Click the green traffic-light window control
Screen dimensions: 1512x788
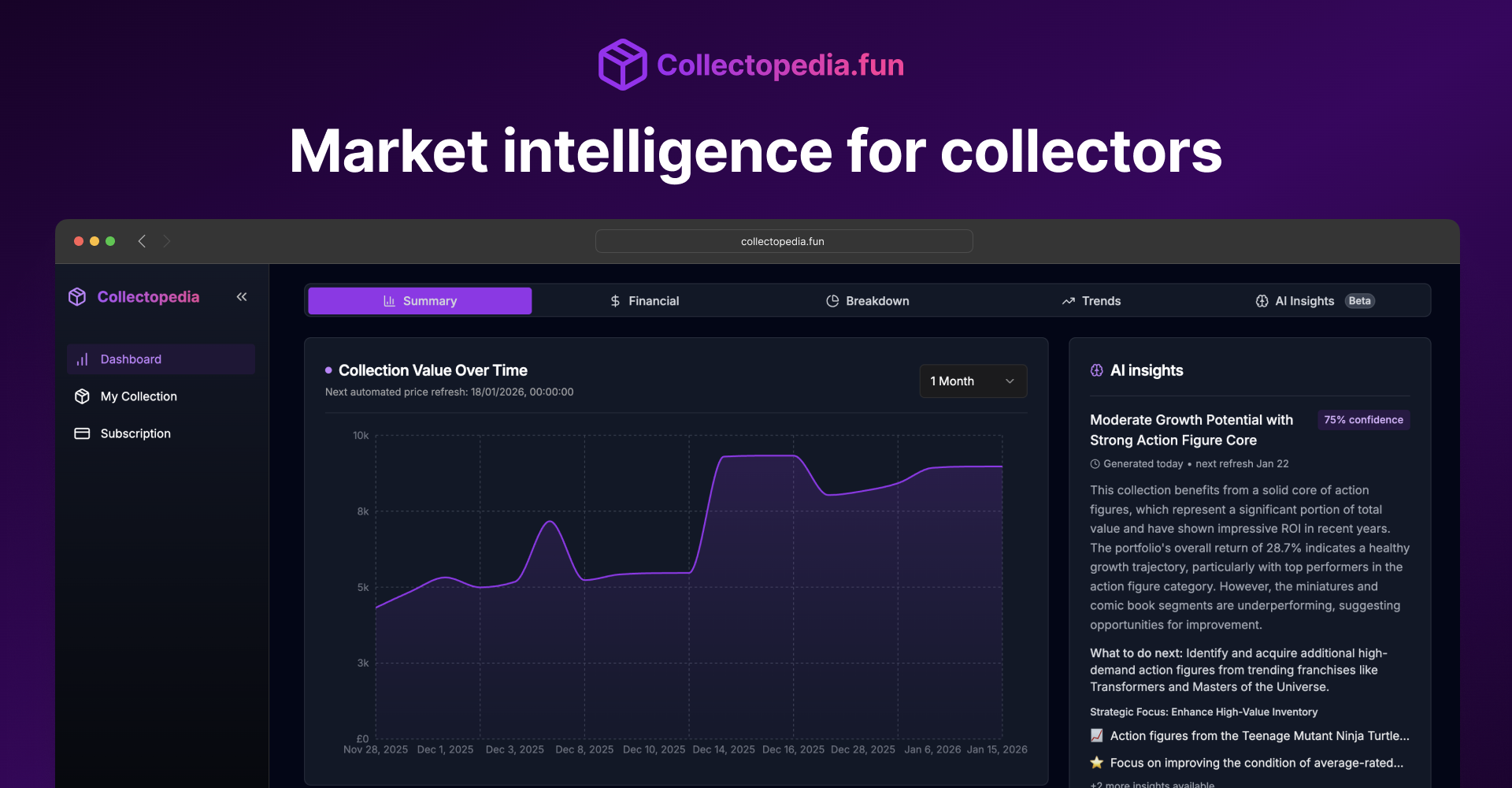coord(110,241)
